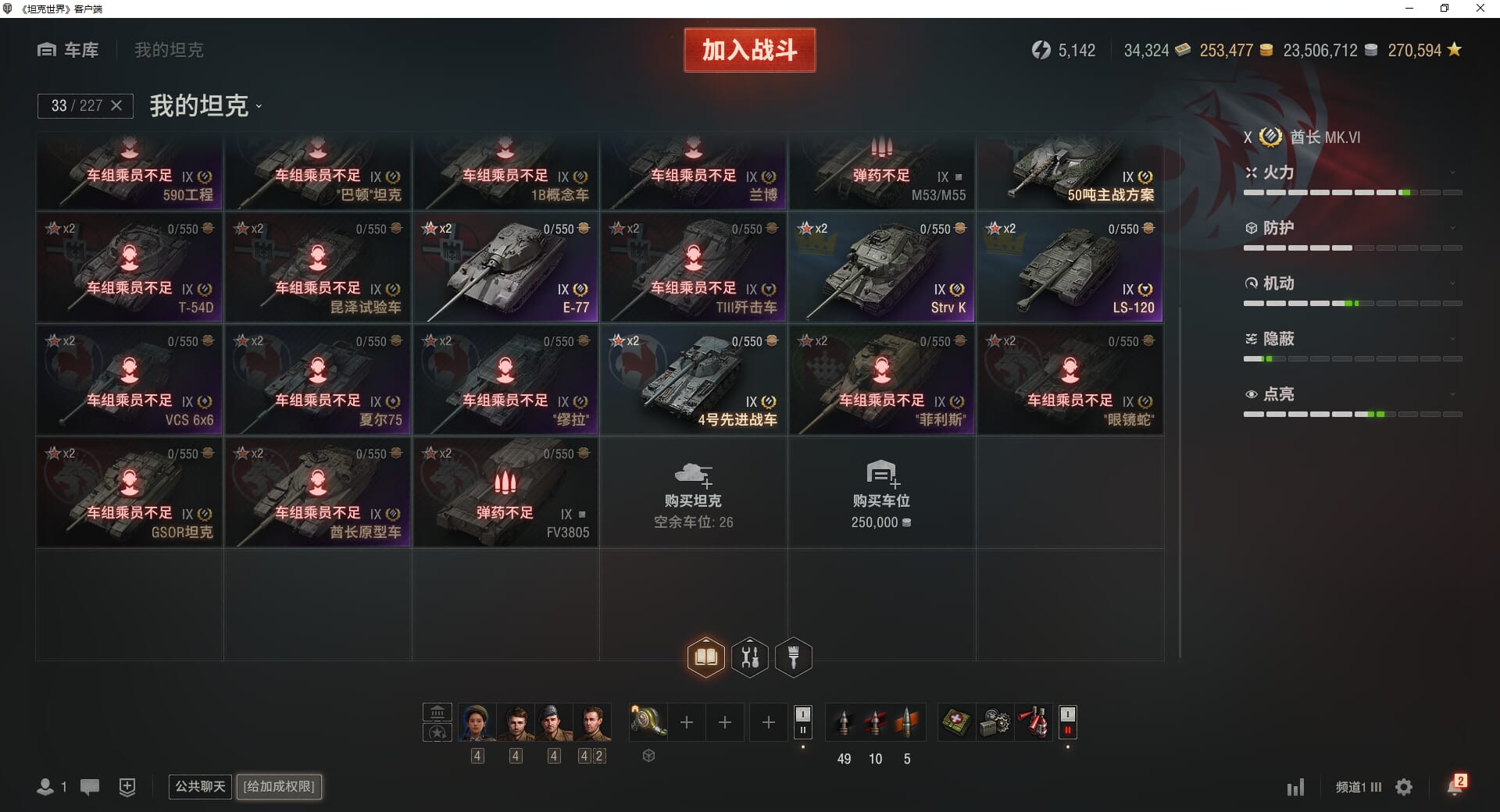Open the crew book icon button
Image resolution: width=1500 pixels, height=812 pixels.
click(x=705, y=657)
